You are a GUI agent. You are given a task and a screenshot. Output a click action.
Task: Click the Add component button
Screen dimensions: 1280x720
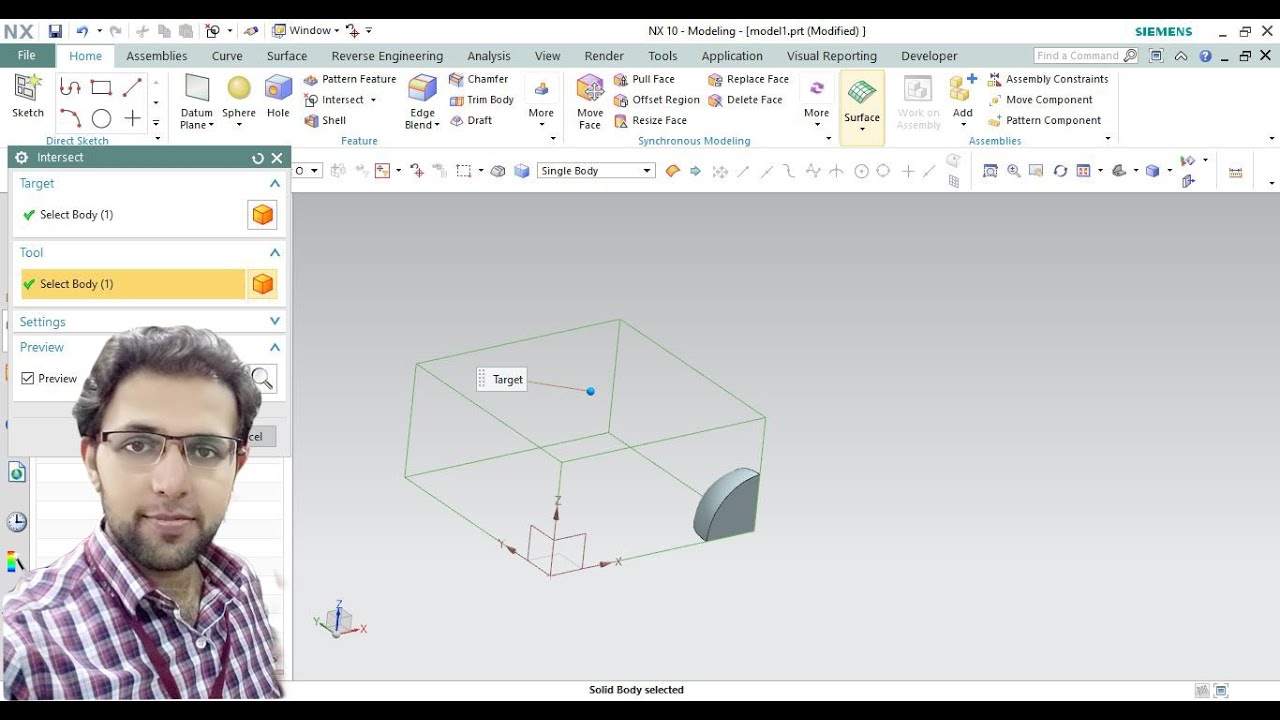[x=963, y=101]
